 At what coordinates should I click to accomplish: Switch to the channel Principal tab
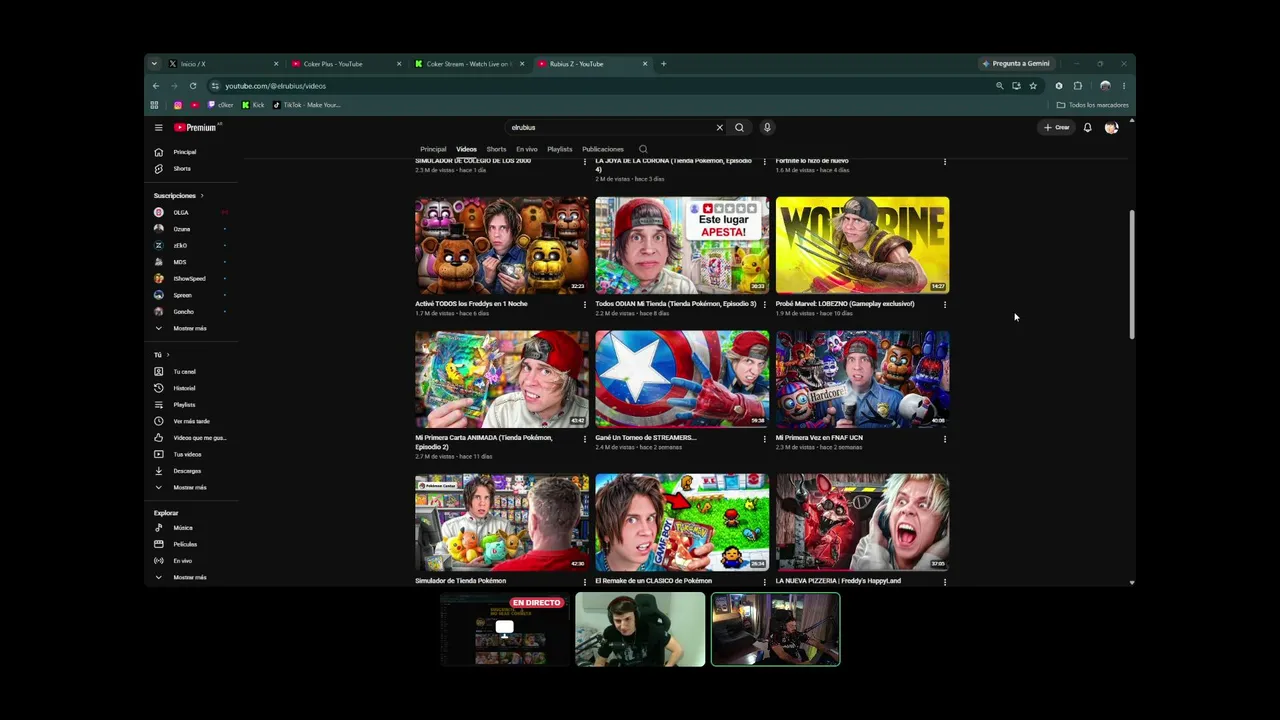click(433, 149)
